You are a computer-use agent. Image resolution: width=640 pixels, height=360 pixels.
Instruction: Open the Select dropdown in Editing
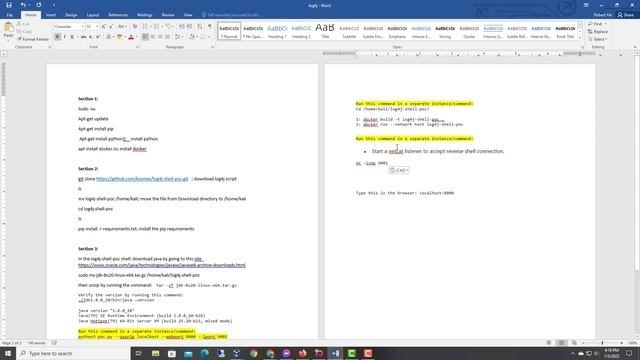pos(598,39)
